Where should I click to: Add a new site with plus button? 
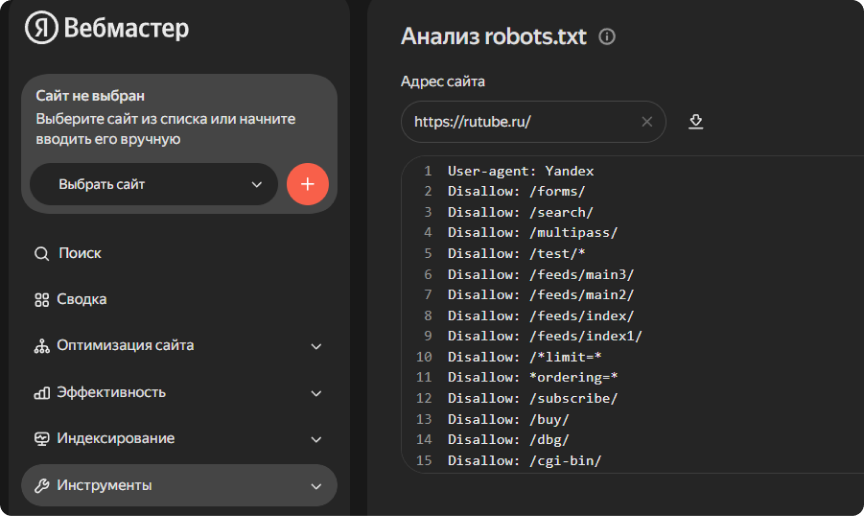[x=307, y=184]
